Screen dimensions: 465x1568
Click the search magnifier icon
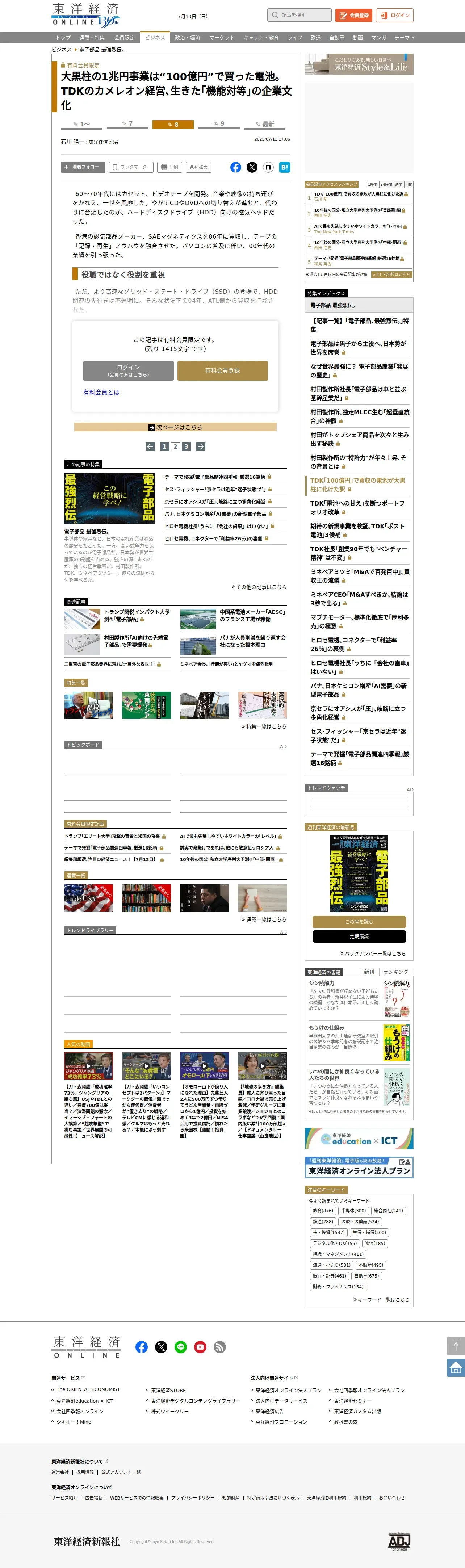[275, 15]
